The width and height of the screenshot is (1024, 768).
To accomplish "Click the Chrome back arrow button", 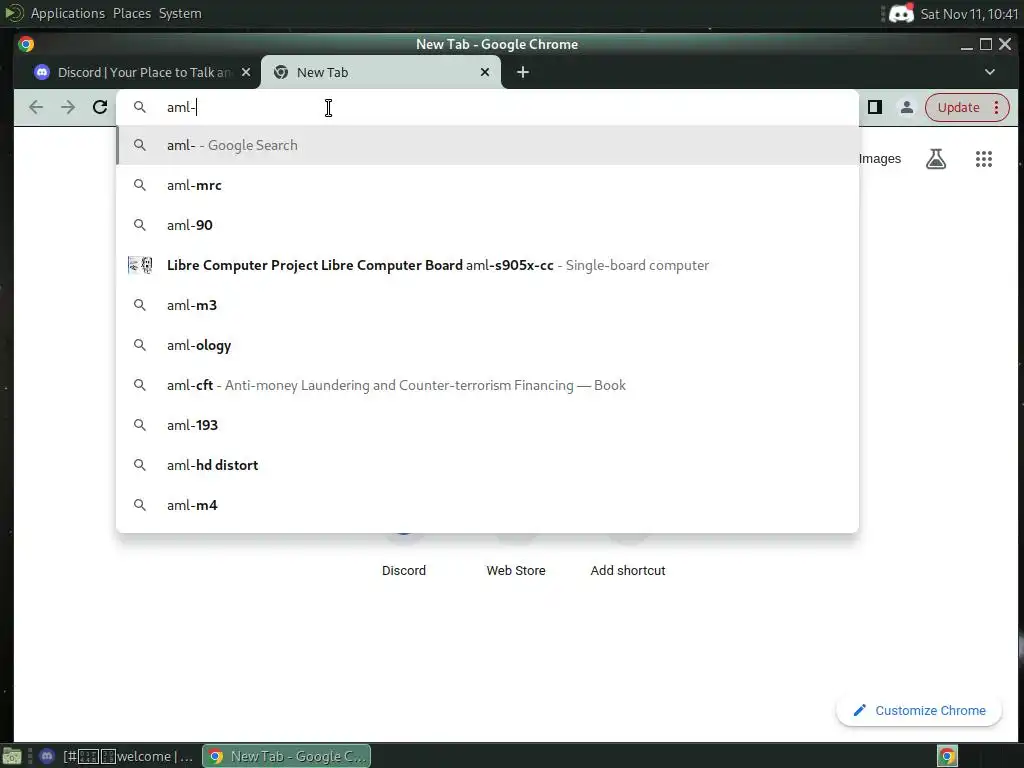I will 36,107.
